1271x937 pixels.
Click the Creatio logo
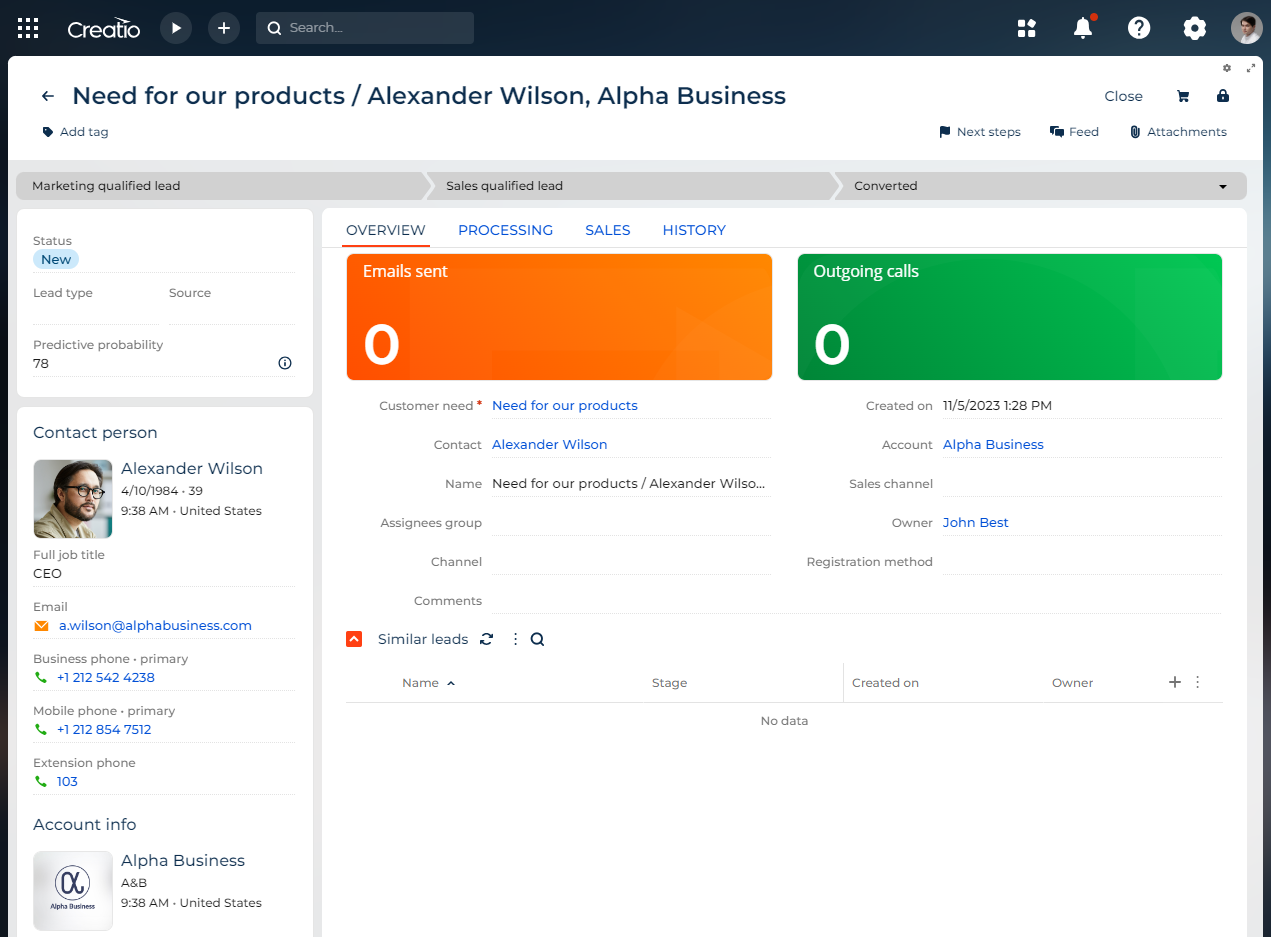(x=104, y=28)
